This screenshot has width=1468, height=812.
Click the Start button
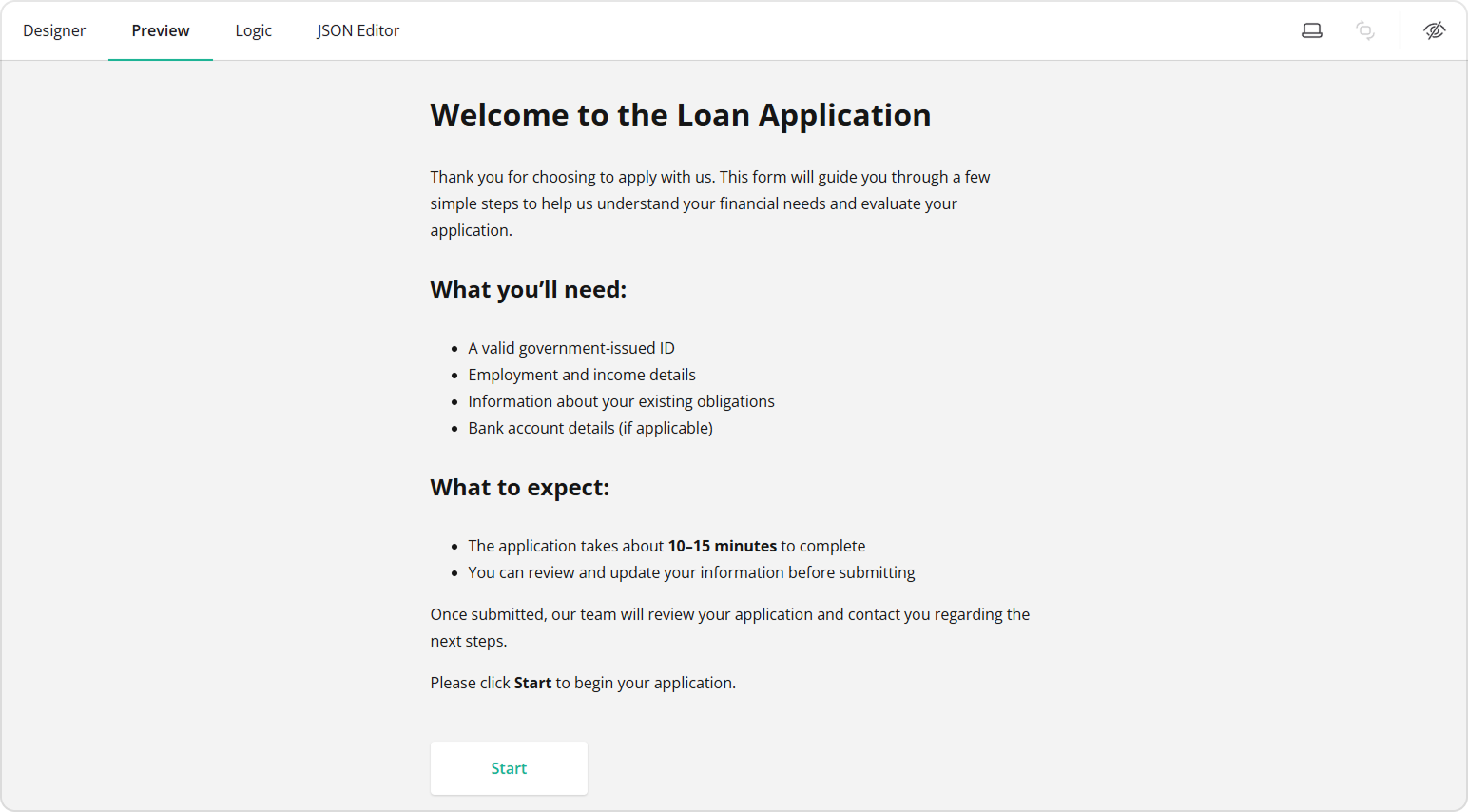click(509, 767)
